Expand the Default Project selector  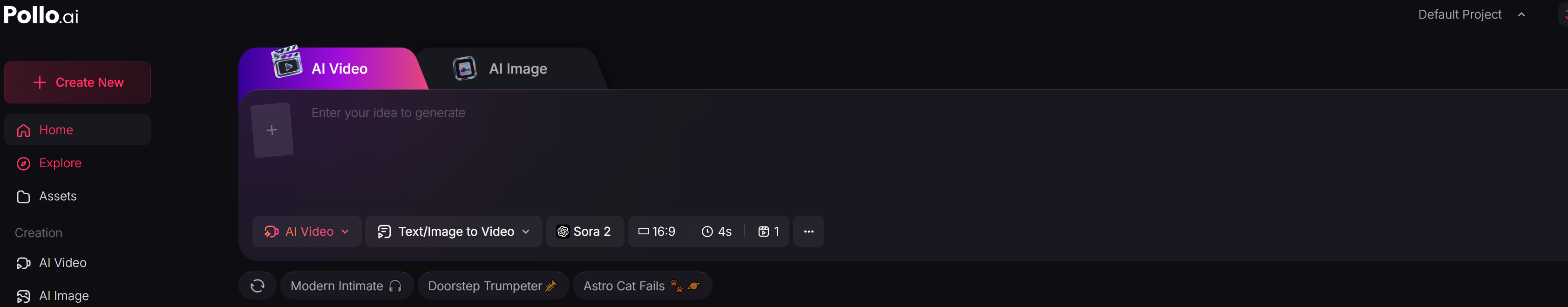[x=1471, y=14]
